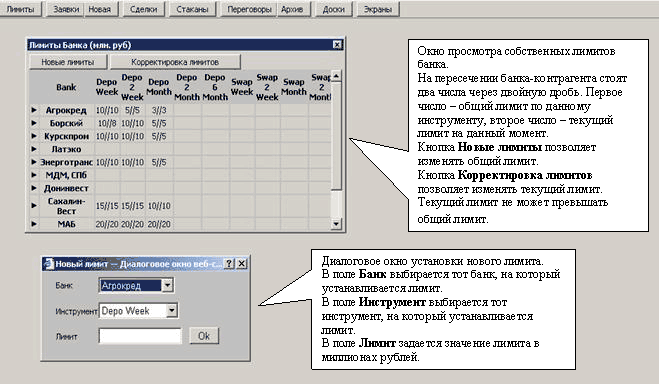Select the Курскпром bank name cell
The height and width of the screenshot is (384, 659).
click(66, 136)
